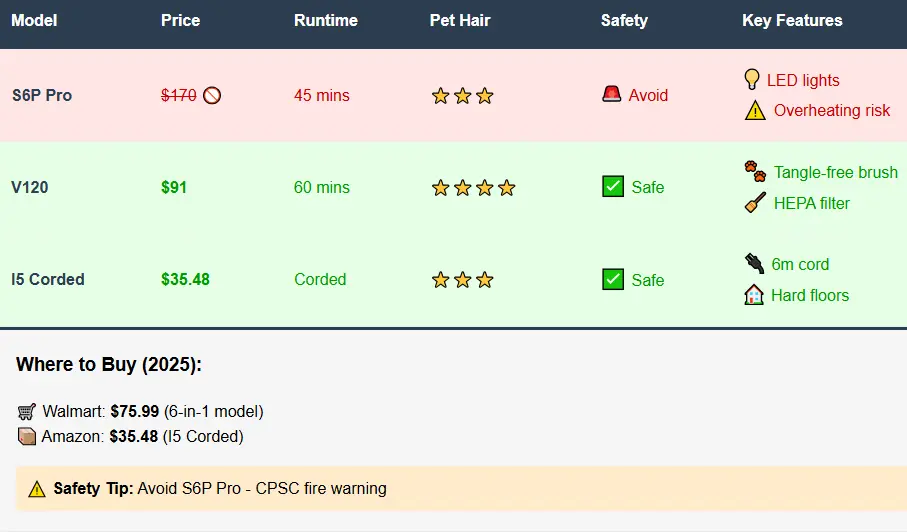907x532 pixels.
Task: Click the prohibited sign next to $170
Action: pyautogui.click(x=212, y=95)
